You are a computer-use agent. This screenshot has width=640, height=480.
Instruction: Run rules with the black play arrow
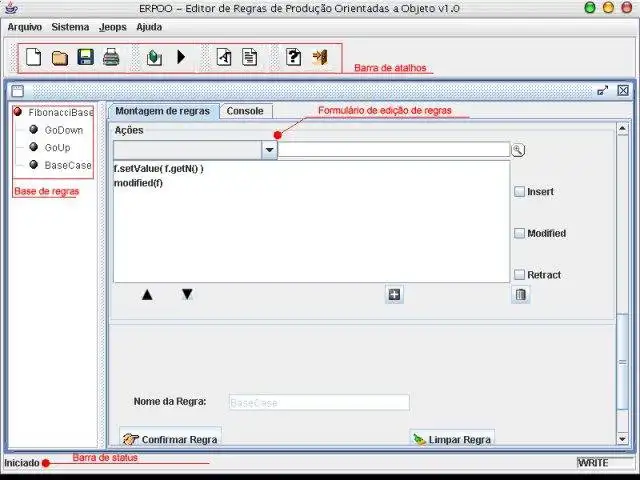pyautogui.click(x=182, y=57)
